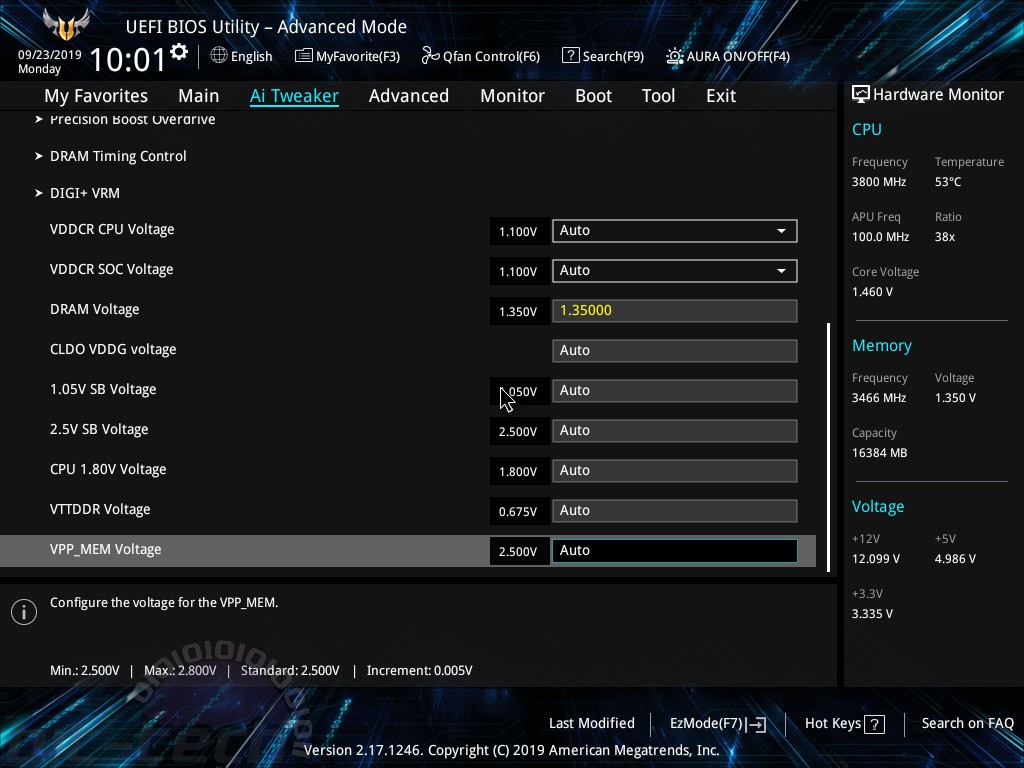Select the DRAM Voltage label
The height and width of the screenshot is (768, 1024).
[x=95, y=310]
